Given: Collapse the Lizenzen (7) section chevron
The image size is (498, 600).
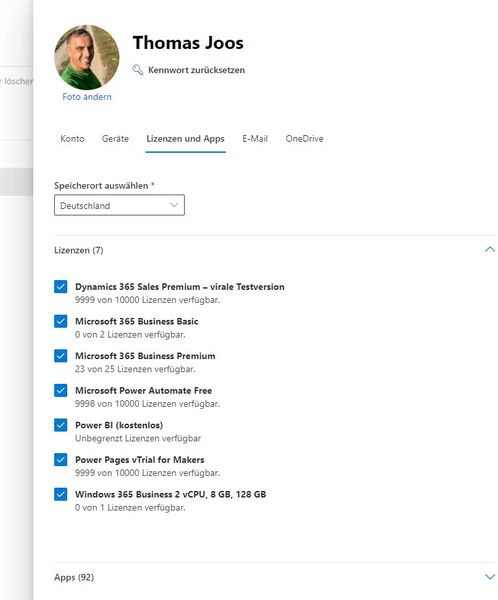Looking at the screenshot, I should point(490,250).
